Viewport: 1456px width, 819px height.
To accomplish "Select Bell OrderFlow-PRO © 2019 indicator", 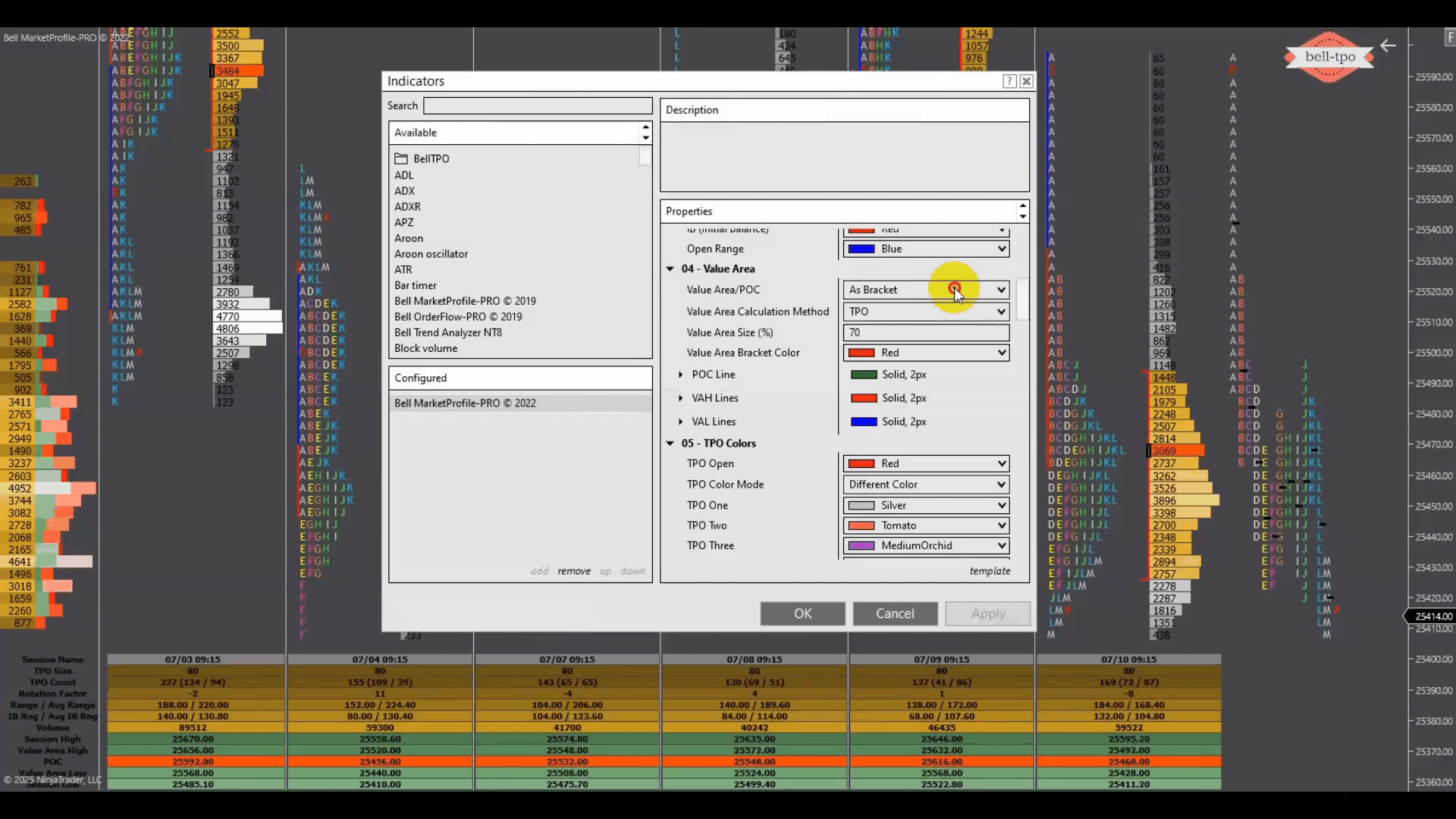I will 457,317.
